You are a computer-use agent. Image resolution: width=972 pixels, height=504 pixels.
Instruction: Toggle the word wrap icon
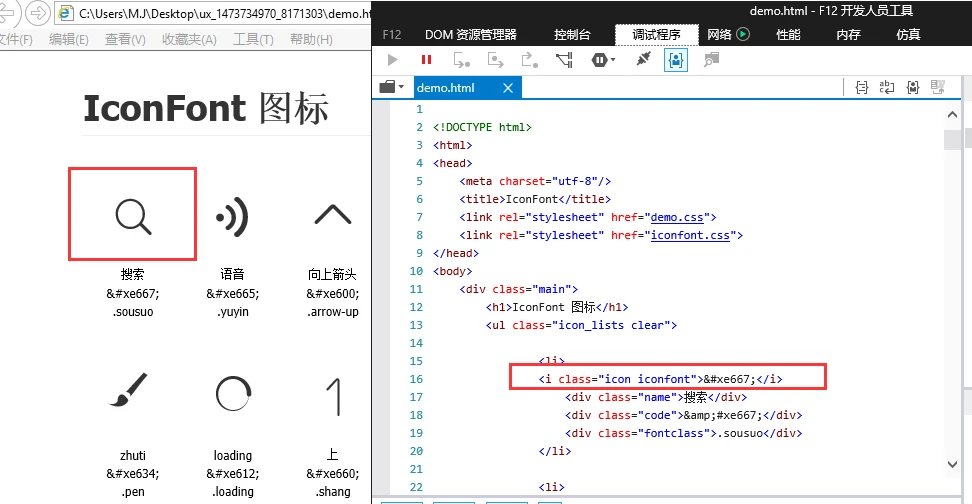887,87
